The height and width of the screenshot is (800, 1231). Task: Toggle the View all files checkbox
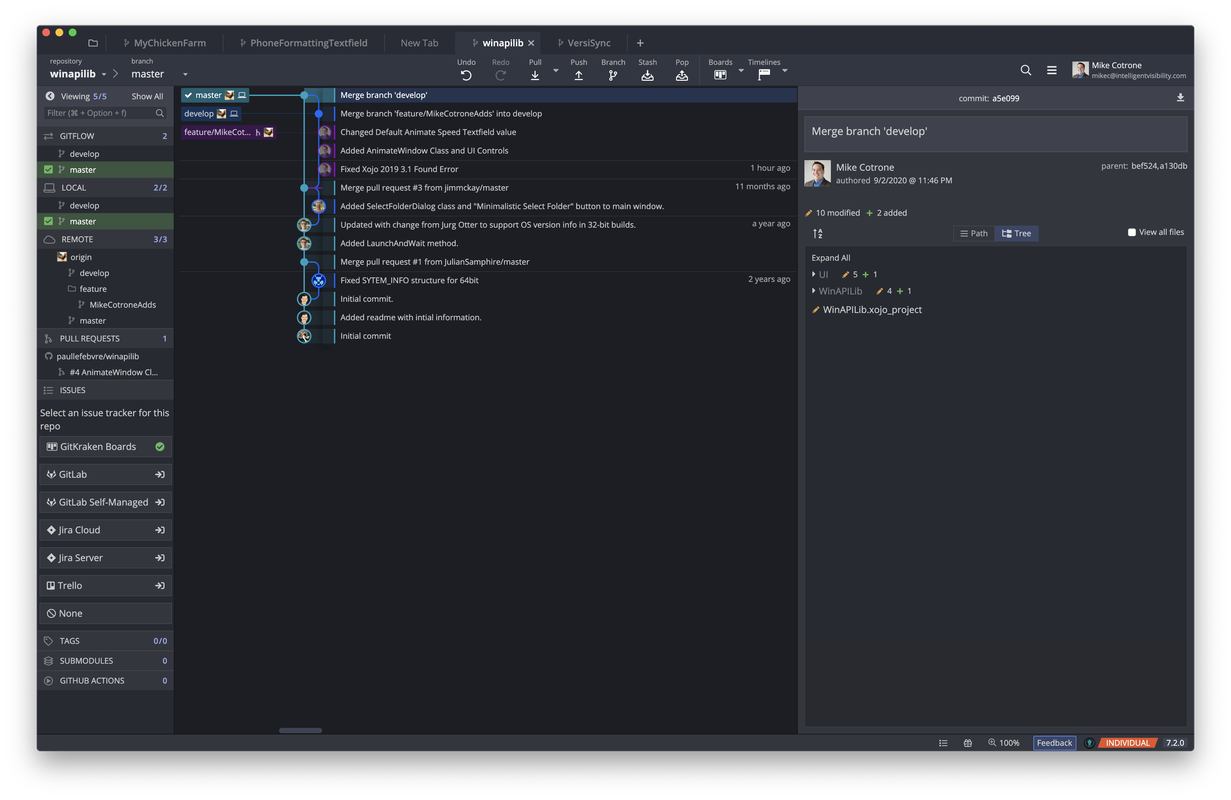pyautogui.click(x=1132, y=232)
